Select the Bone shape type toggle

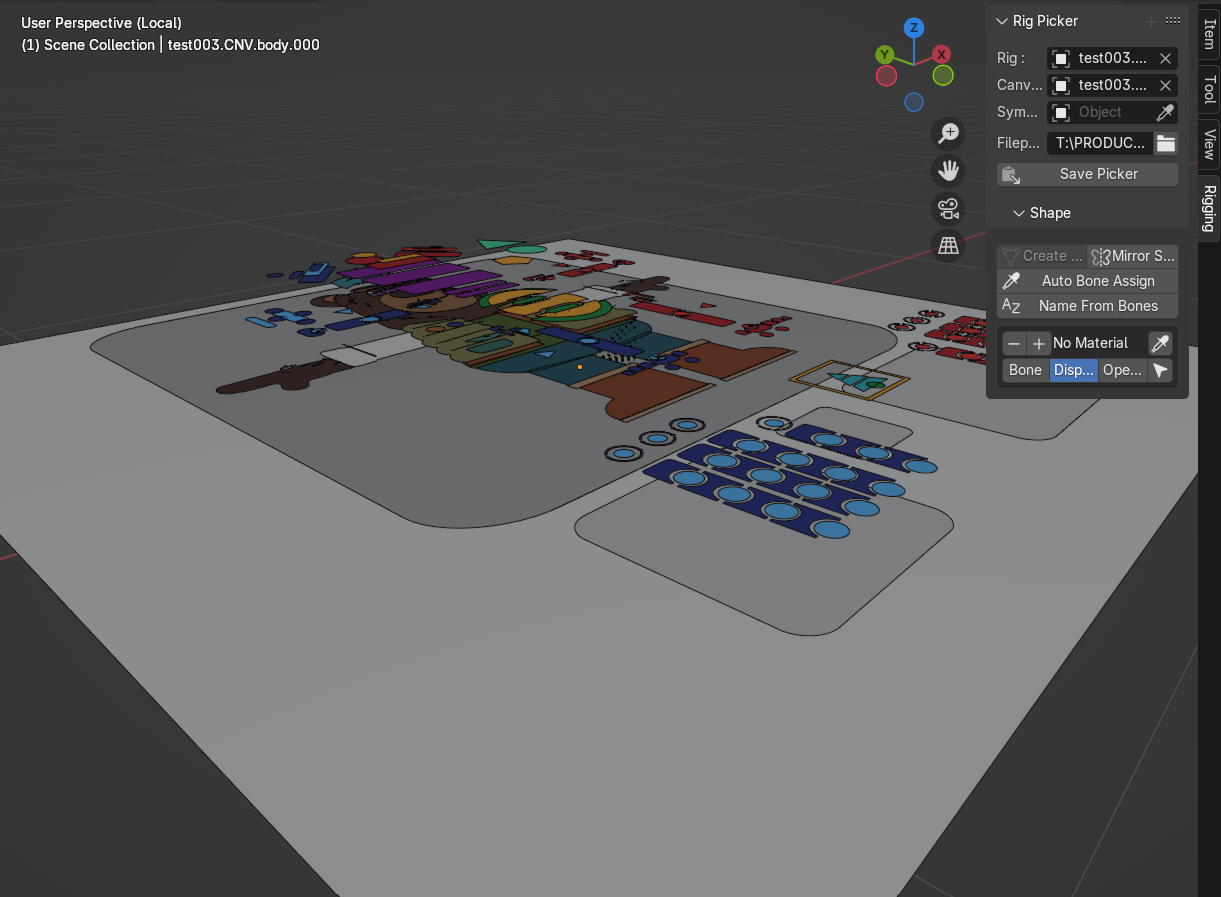pos(1025,371)
